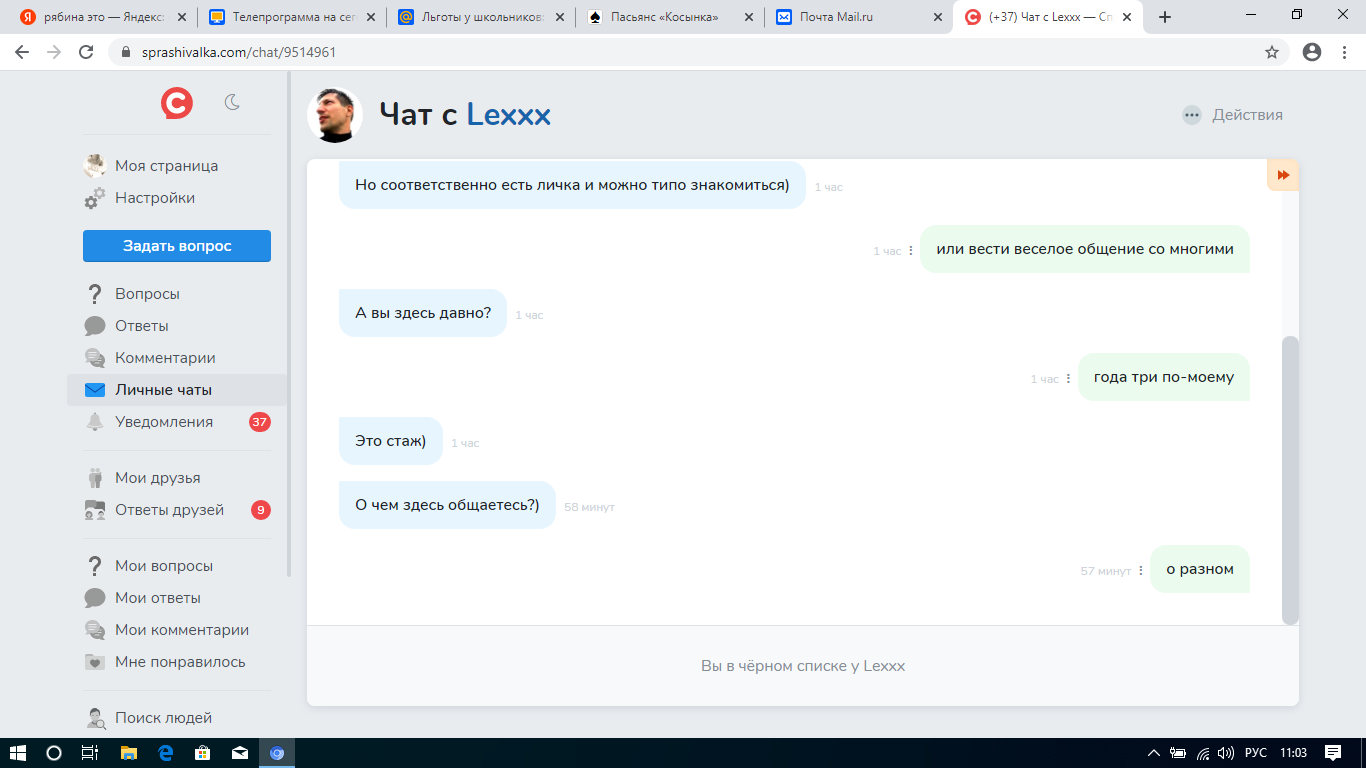
Task: Click Lexxx's avatar photo
Action: click(335, 115)
